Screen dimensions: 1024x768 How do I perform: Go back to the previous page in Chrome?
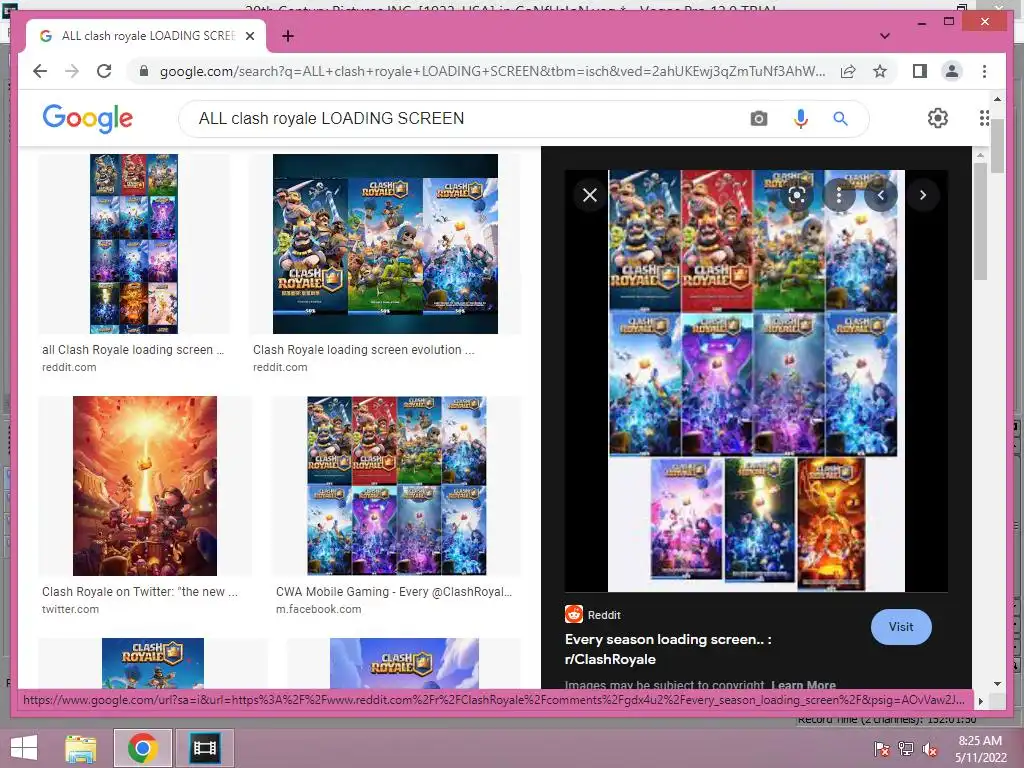pyautogui.click(x=40, y=71)
